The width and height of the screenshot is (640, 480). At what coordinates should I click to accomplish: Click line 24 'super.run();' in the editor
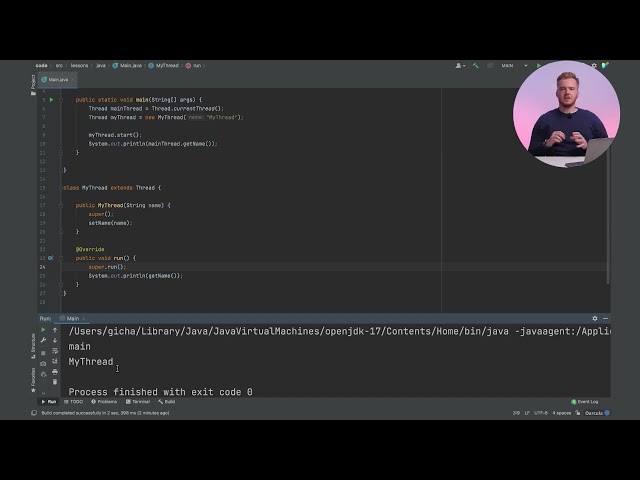(107, 267)
